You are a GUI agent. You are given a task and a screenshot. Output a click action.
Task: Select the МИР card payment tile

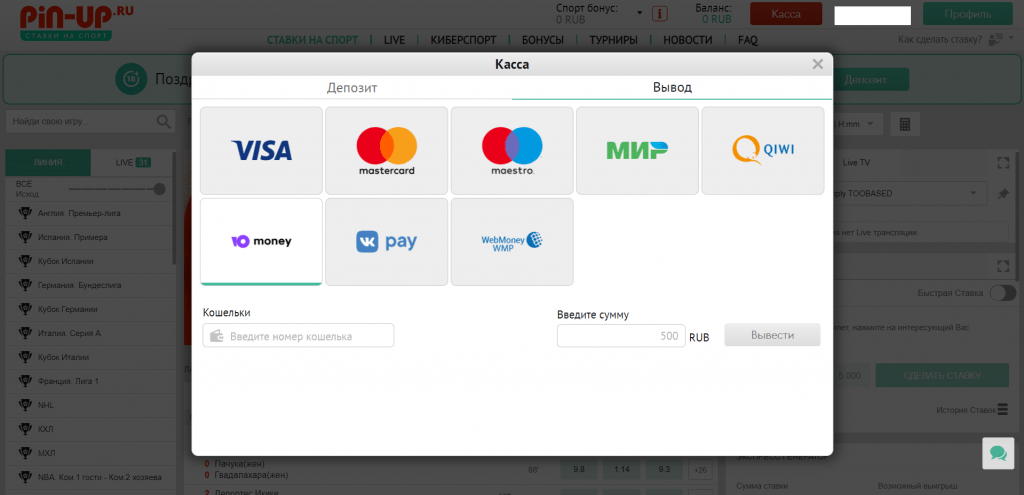coord(637,151)
